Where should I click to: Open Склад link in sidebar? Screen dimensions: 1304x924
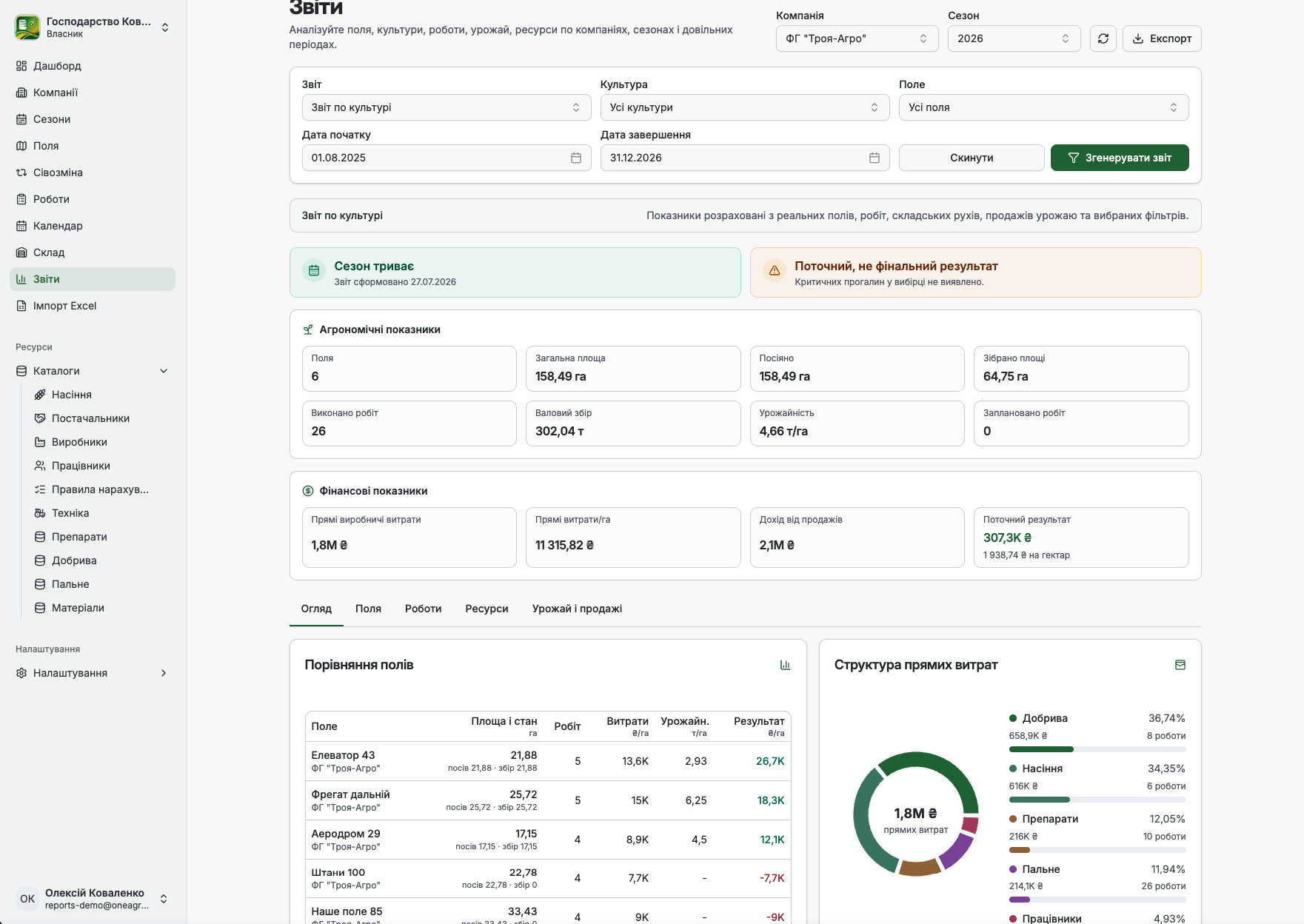tap(93, 252)
